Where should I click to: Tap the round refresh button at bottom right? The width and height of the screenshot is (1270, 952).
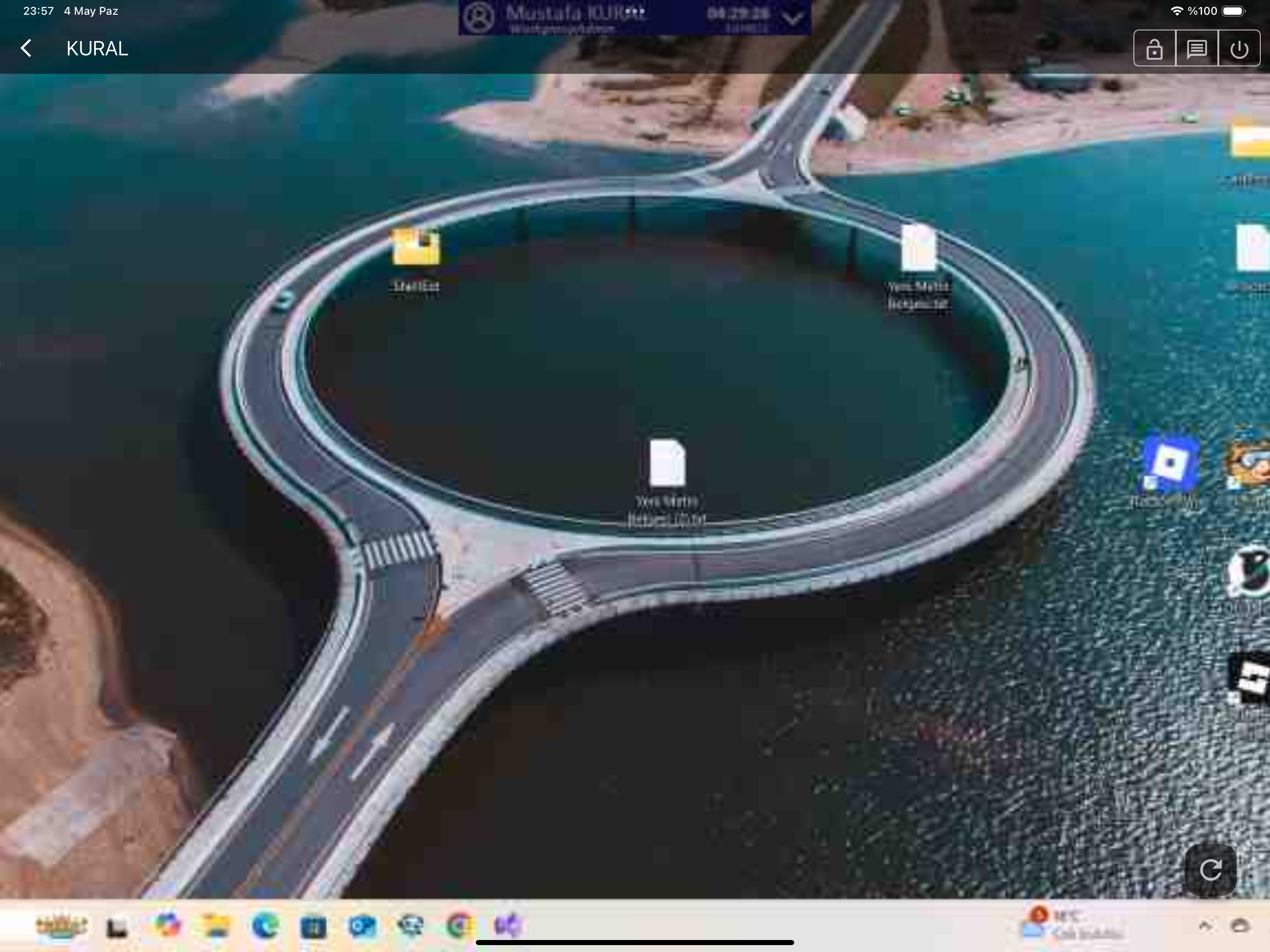(1210, 869)
